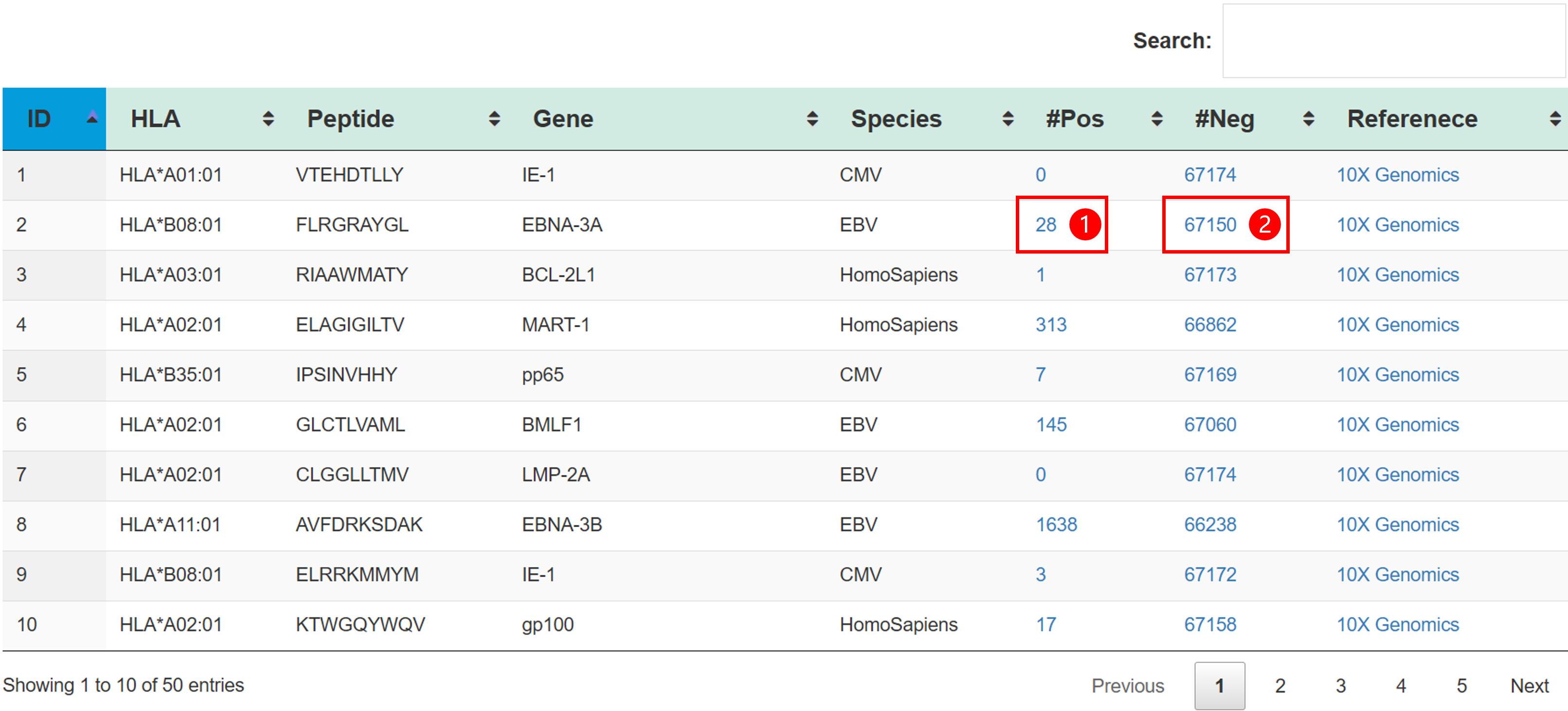Open 10X Genomics reference for VTEHDTLLY
The width and height of the screenshot is (1568, 711).
[1398, 175]
